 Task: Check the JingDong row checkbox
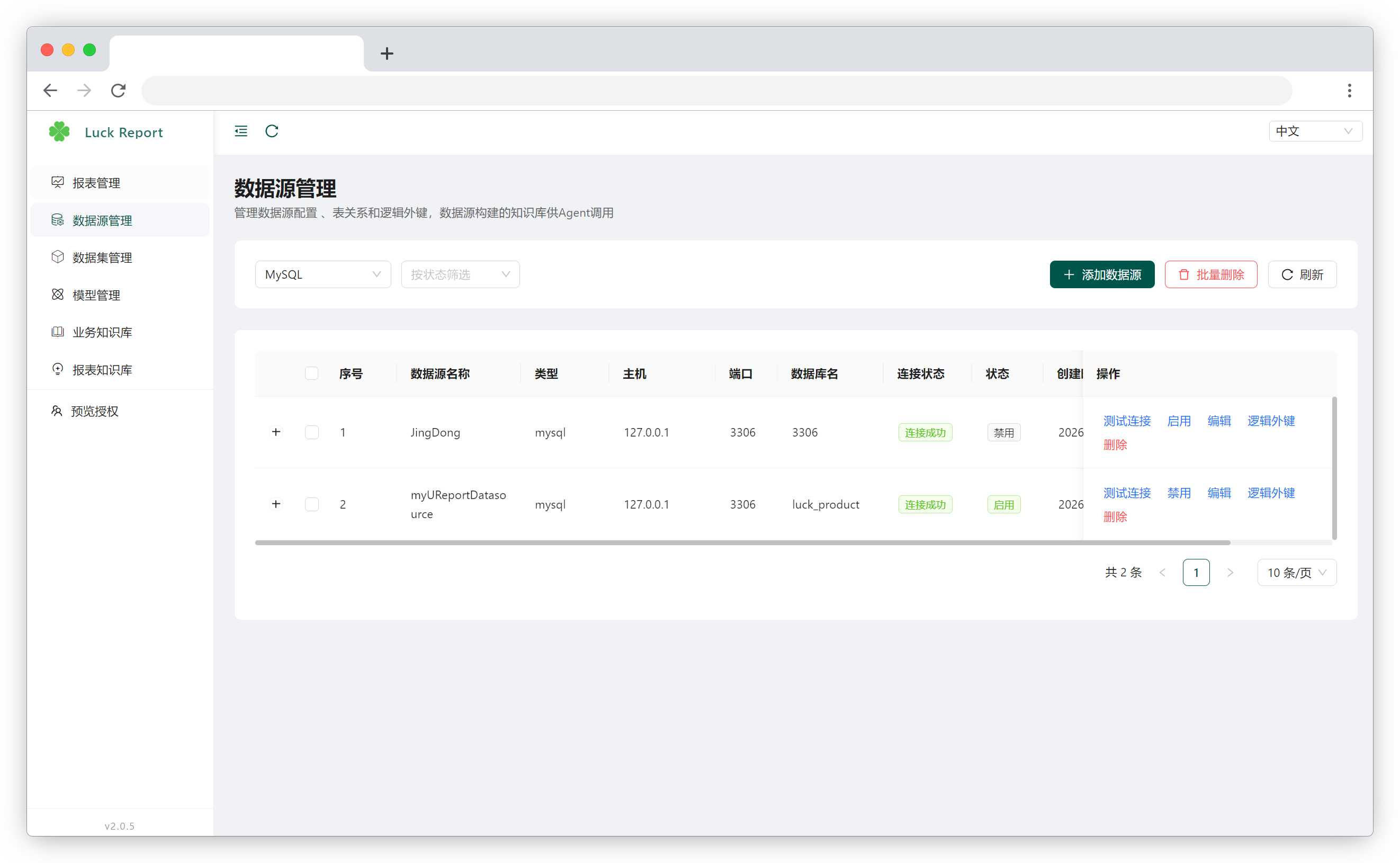[x=311, y=432]
